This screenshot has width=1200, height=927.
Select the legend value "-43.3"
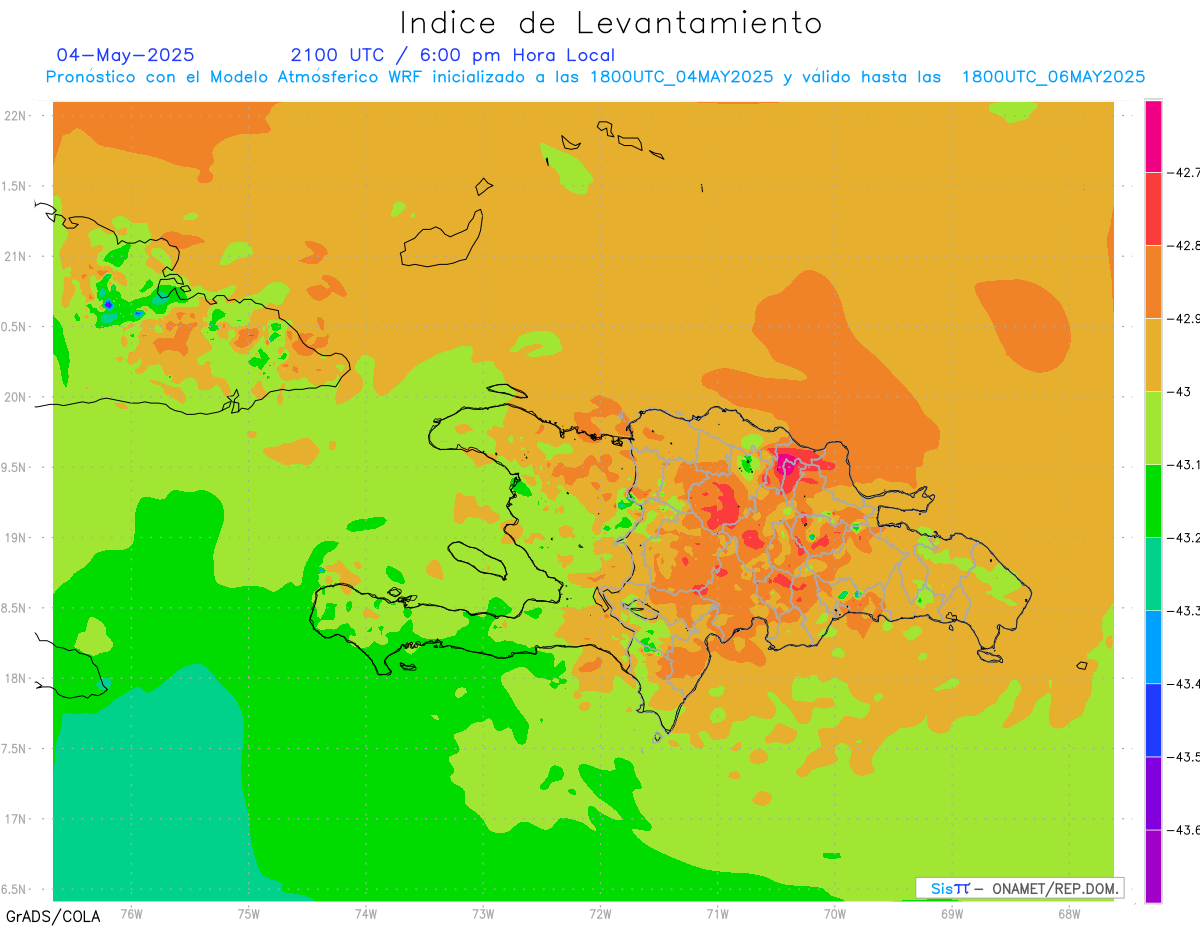pyautogui.click(x=1183, y=610)
